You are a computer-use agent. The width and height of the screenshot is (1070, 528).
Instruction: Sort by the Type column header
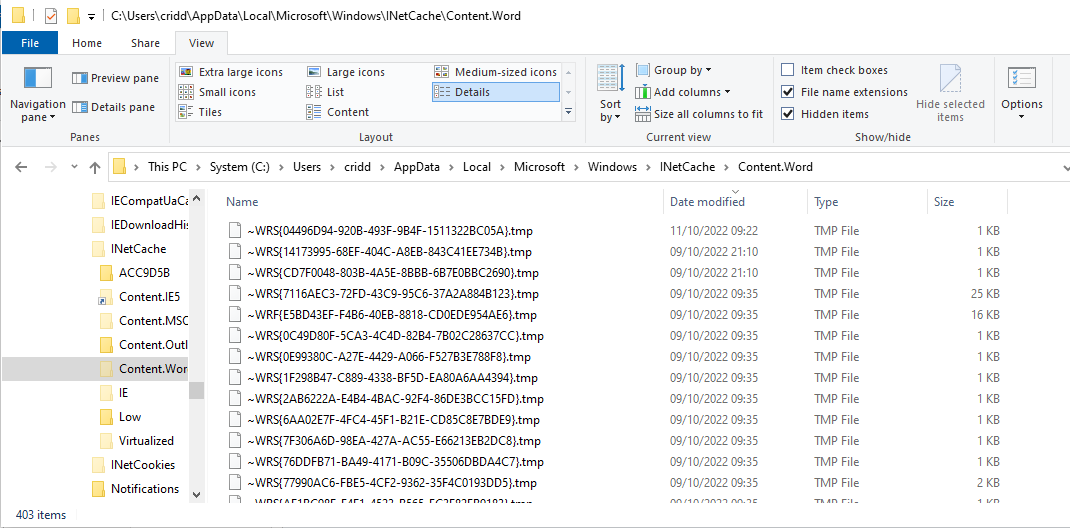click(867, 202)
